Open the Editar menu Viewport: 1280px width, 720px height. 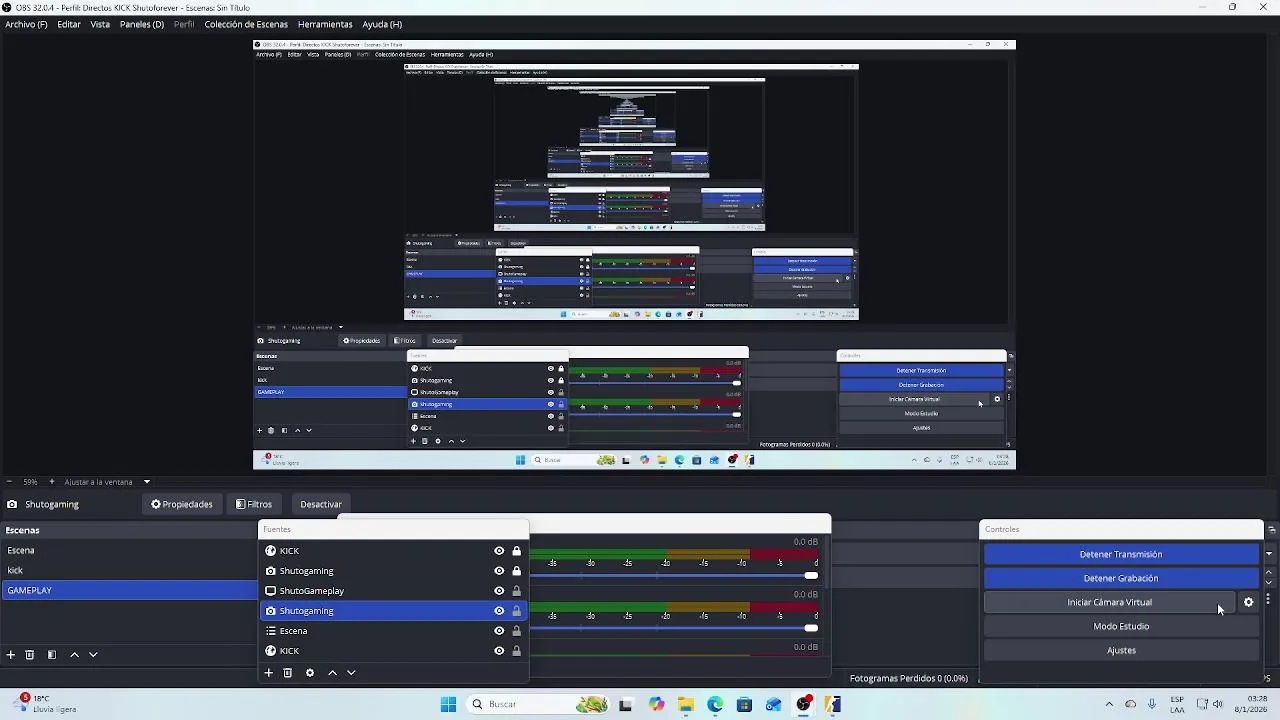pos(69,24)
